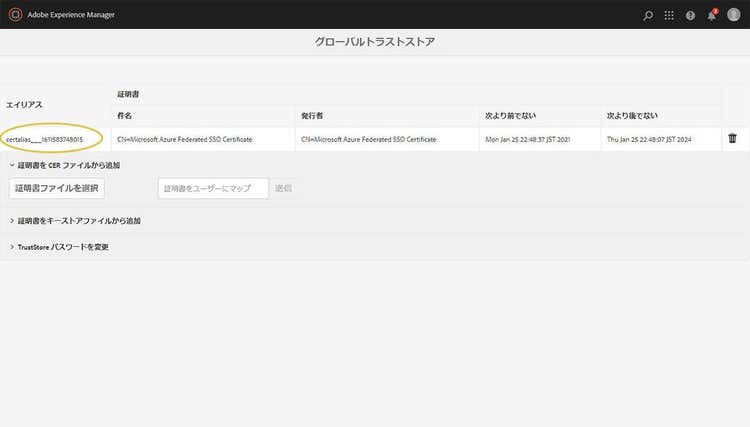The height and width of the screenshot is (427, 750).
Task: Open the help question mark icon
Action: [x=690, y=15]
